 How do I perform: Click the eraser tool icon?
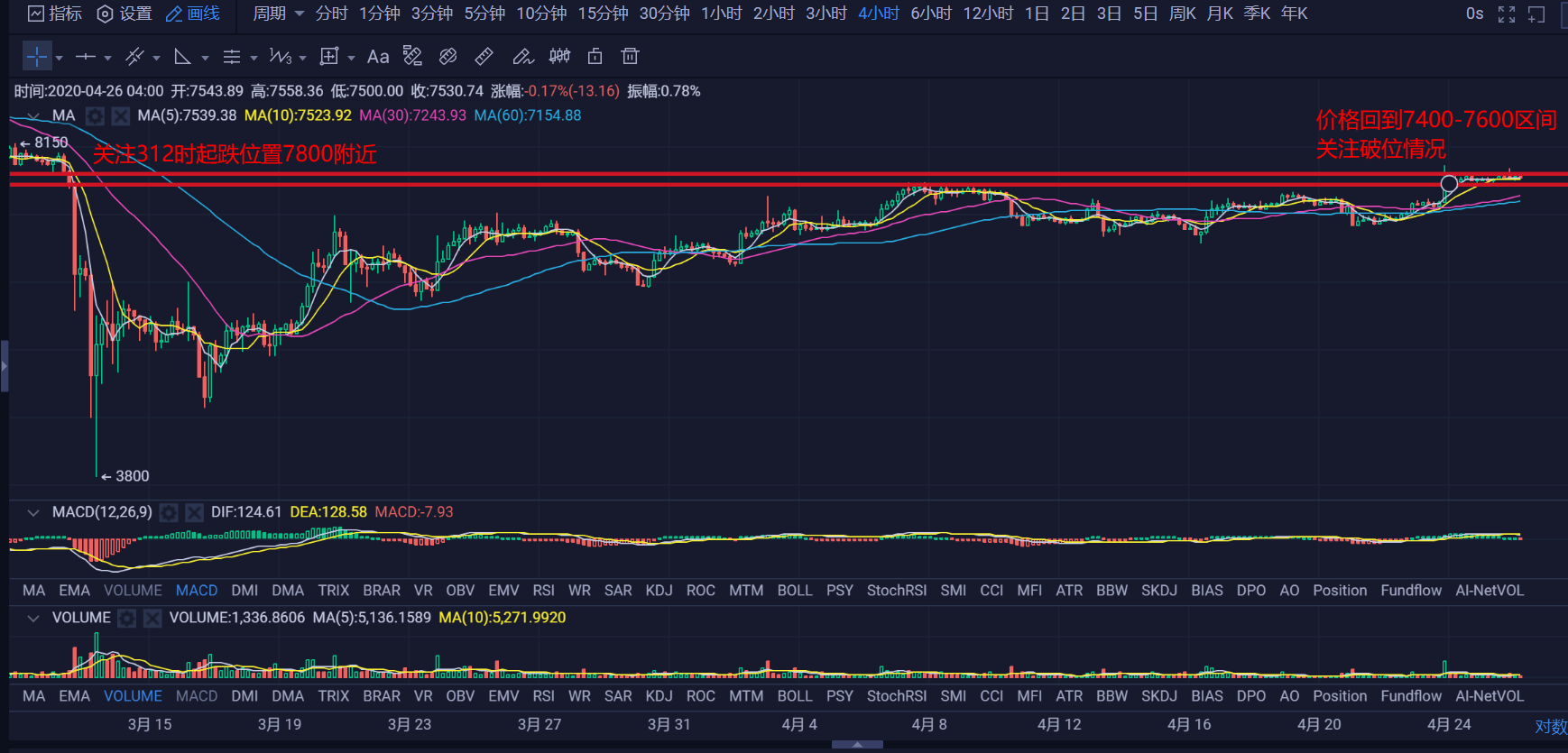[447, 57]
